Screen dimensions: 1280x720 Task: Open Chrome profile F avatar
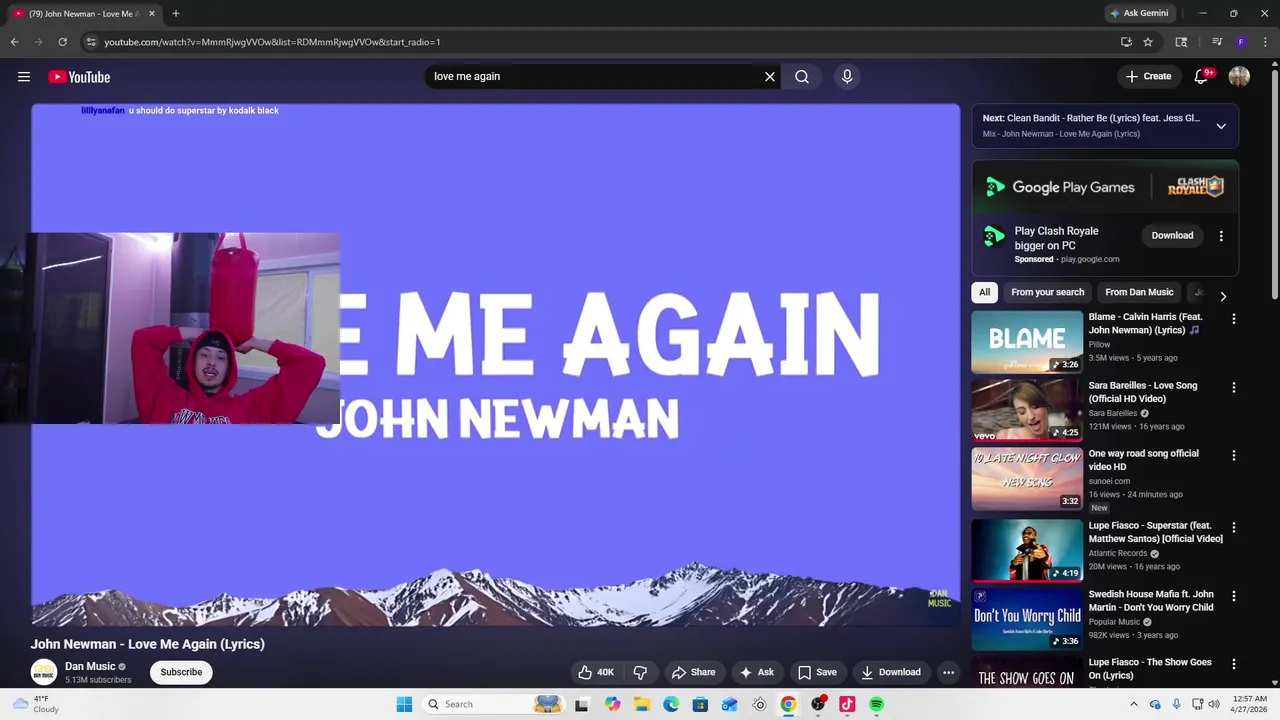point(1241,42)
